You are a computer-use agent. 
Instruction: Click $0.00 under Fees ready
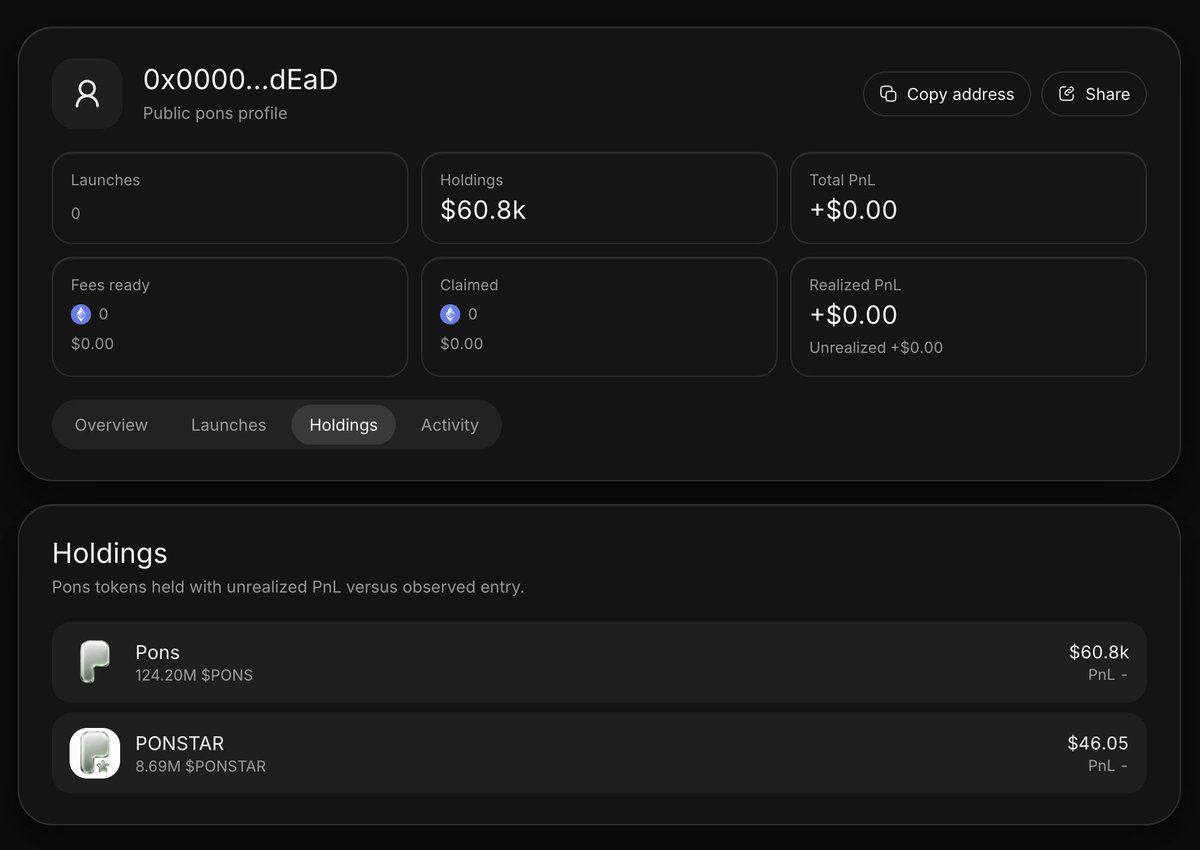pos(92,344)
